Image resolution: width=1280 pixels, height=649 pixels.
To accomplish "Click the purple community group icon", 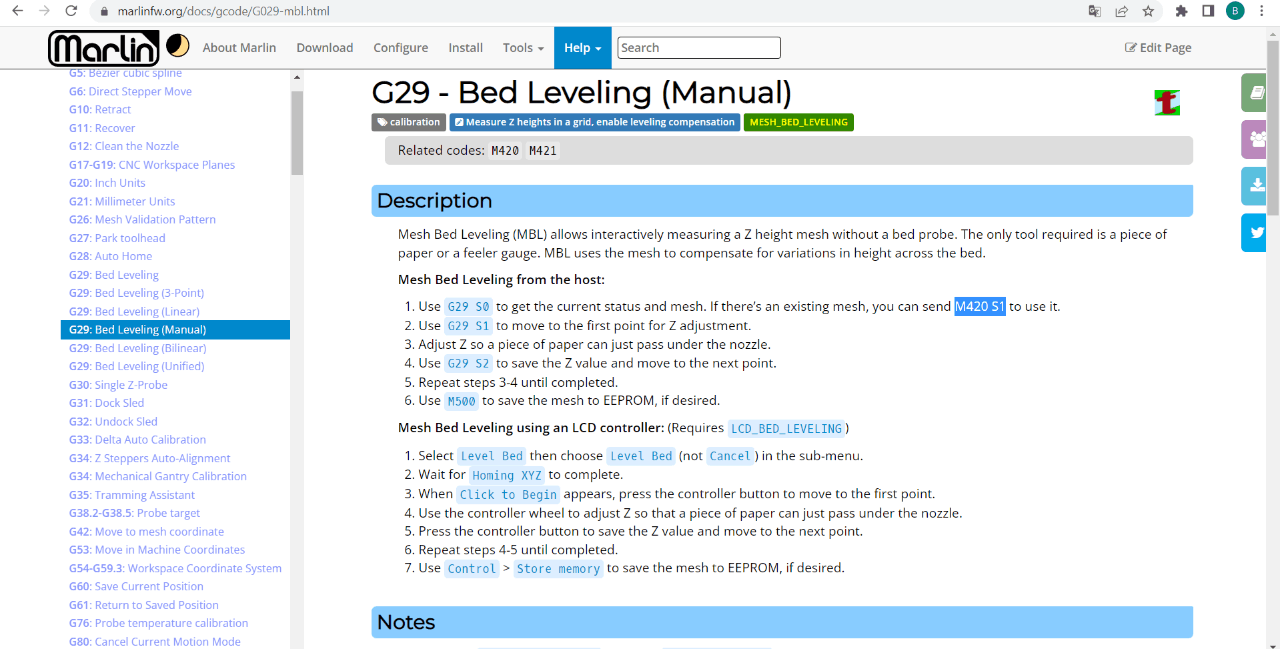I will [x=1254, y=139].
